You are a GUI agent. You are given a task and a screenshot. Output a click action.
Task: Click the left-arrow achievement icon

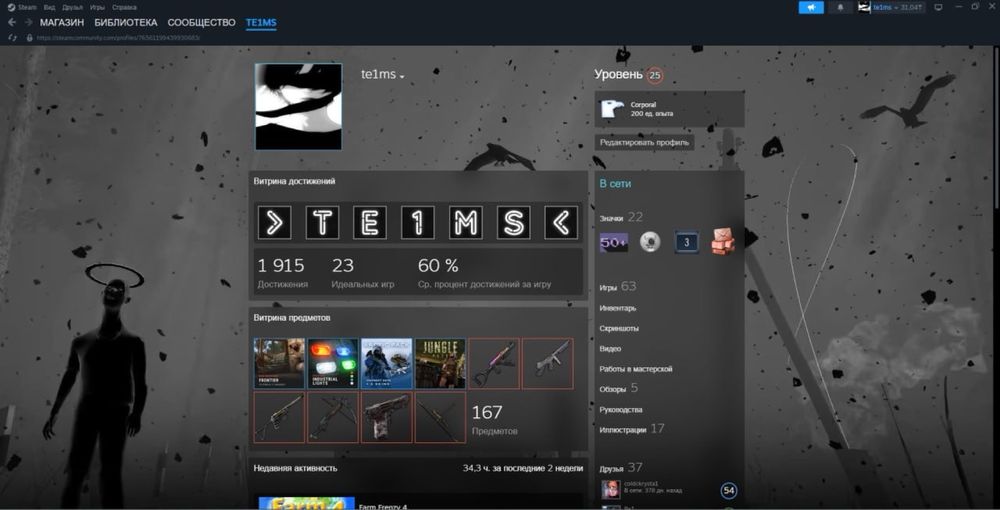pos(561,222)
